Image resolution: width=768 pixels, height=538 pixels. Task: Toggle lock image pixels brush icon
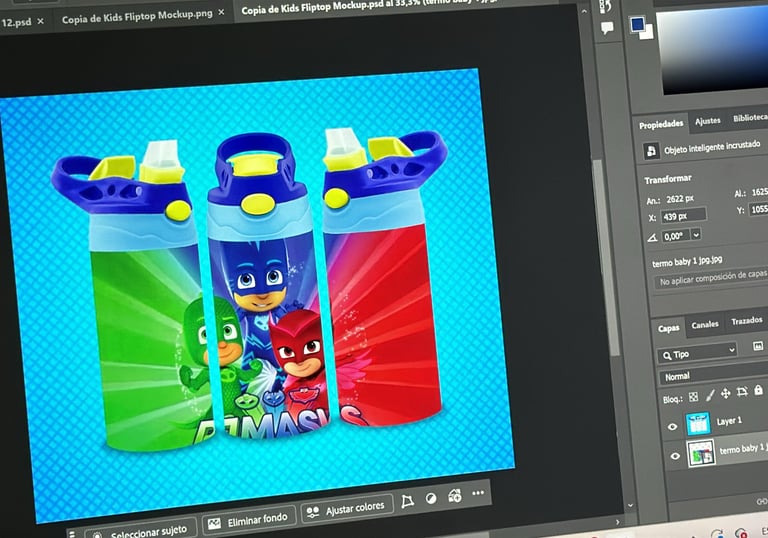710,395
